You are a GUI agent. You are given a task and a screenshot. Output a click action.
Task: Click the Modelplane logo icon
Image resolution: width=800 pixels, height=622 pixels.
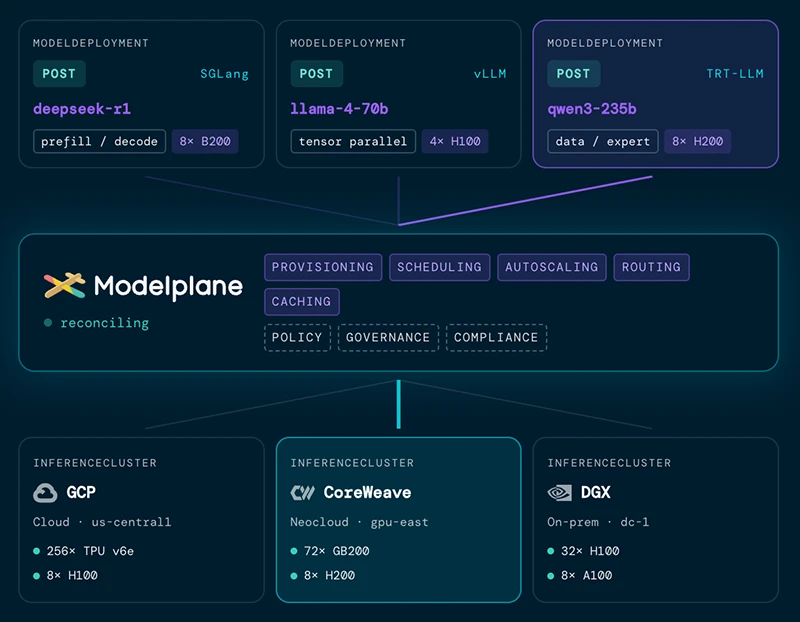[x=64, y=285]
